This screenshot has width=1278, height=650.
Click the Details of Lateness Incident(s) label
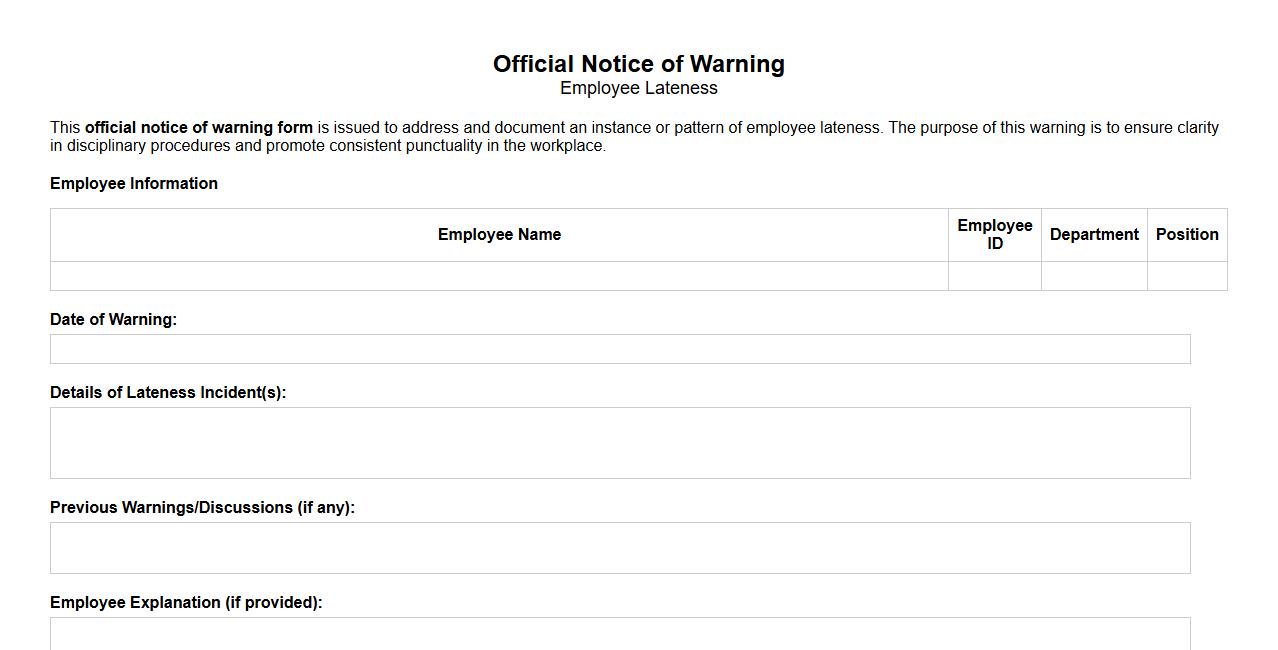tap(168, 392)
